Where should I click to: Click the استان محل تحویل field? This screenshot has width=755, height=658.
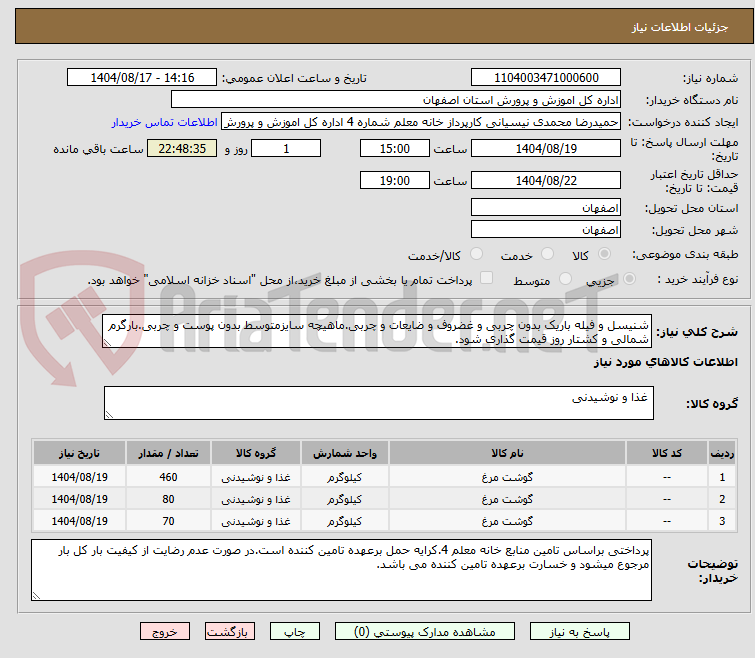coord(545,208)
